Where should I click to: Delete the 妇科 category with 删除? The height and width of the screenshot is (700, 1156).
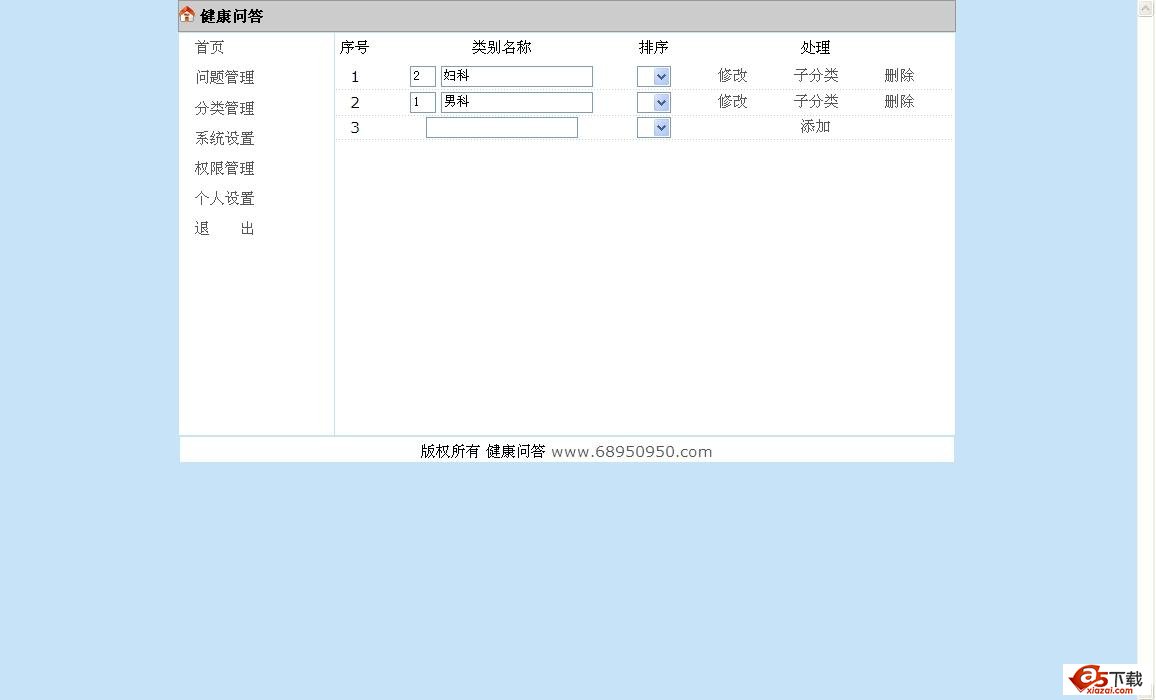[899, 75]
